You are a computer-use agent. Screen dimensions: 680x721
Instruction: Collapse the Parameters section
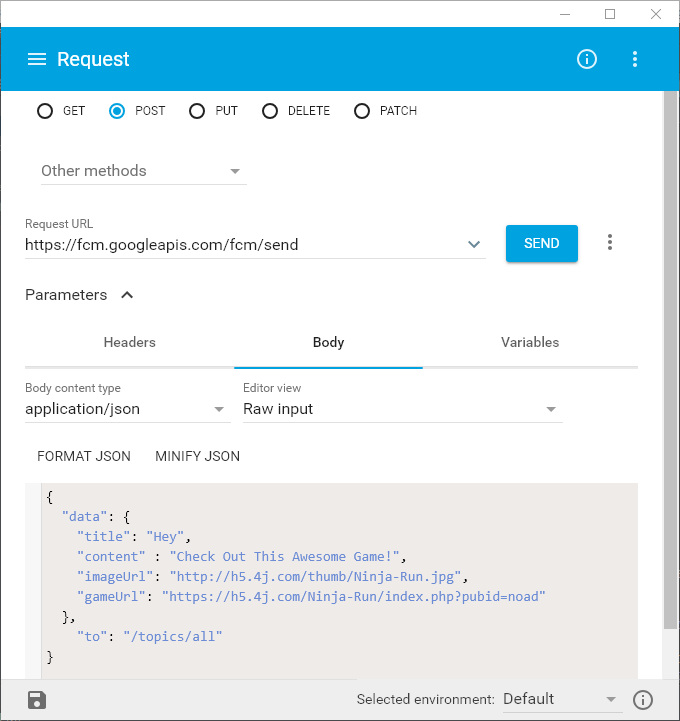click(x=127, y=295)
